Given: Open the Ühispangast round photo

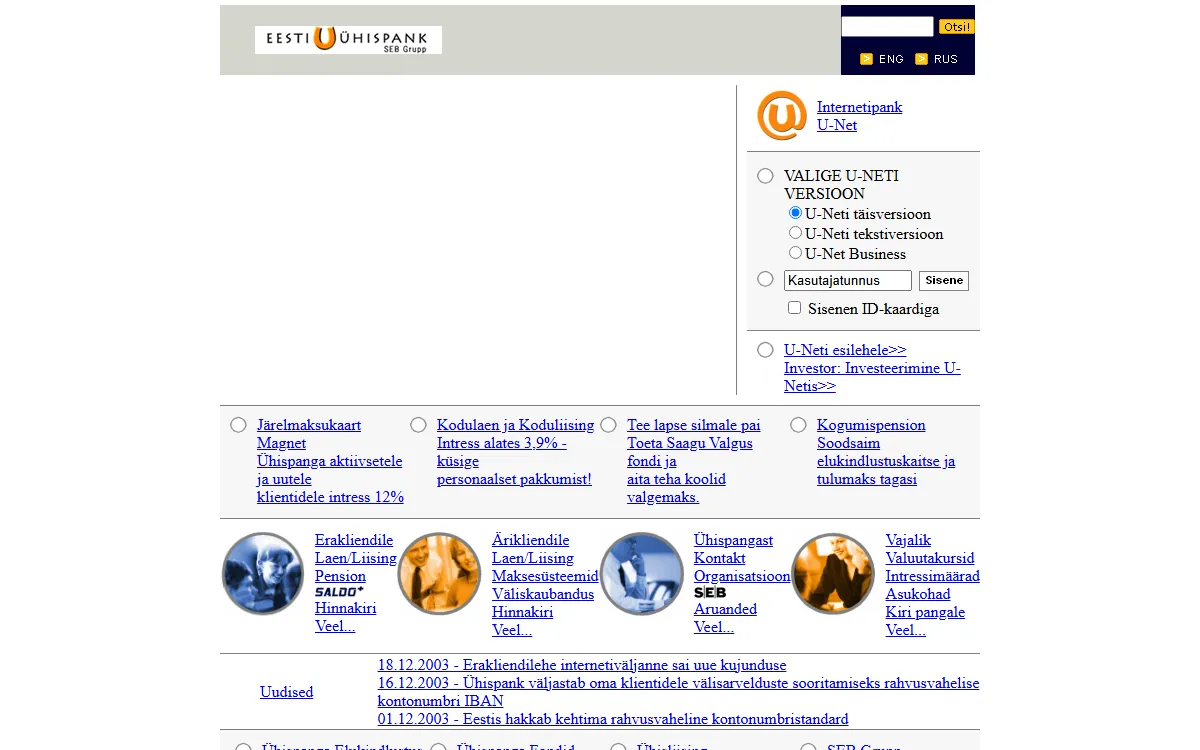Looking at the screenshot, I should coord(642,573).
